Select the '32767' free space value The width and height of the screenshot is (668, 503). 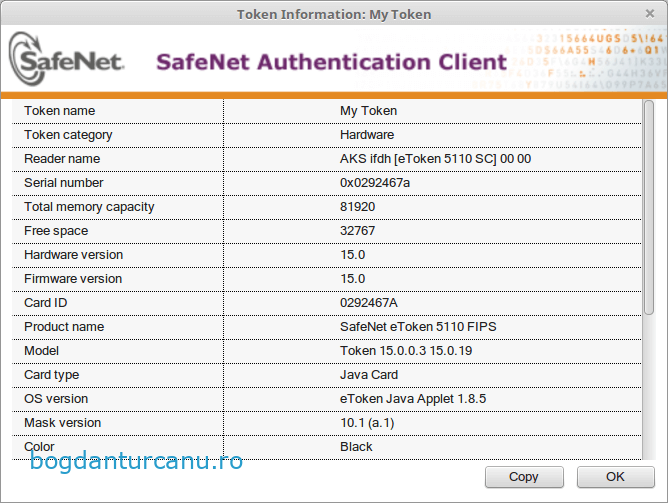[x=357, y=231]
